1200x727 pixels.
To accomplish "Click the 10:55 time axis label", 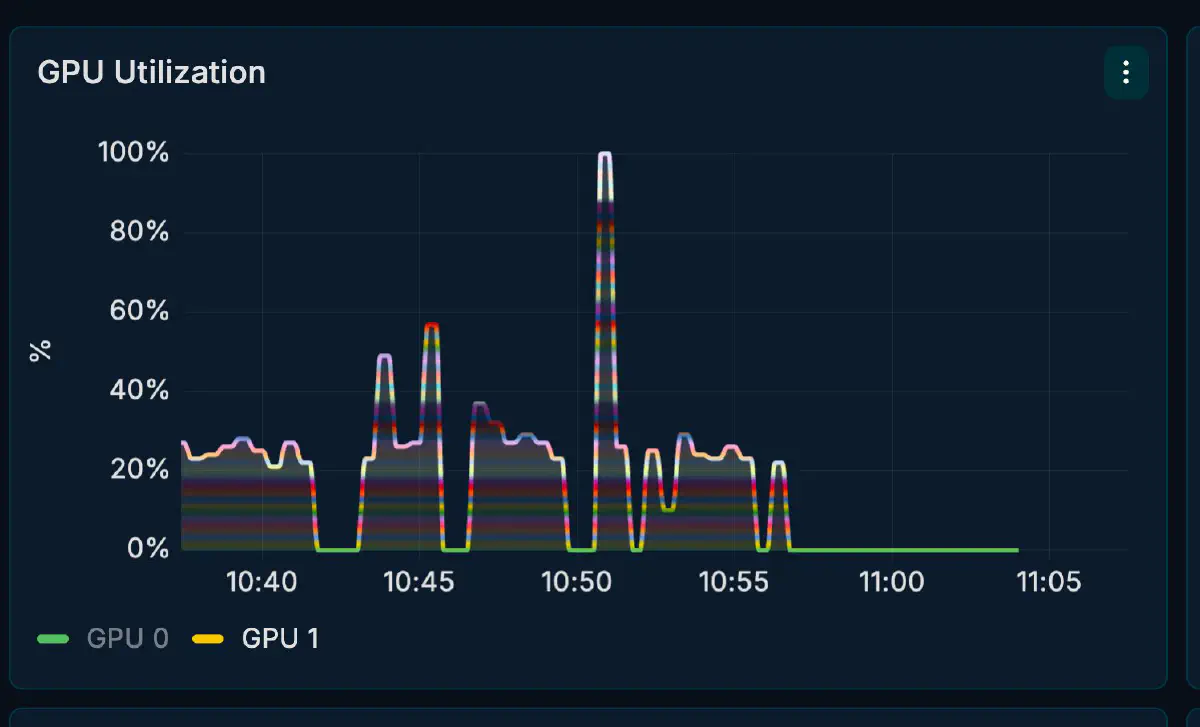I will [x=734, y=582].
